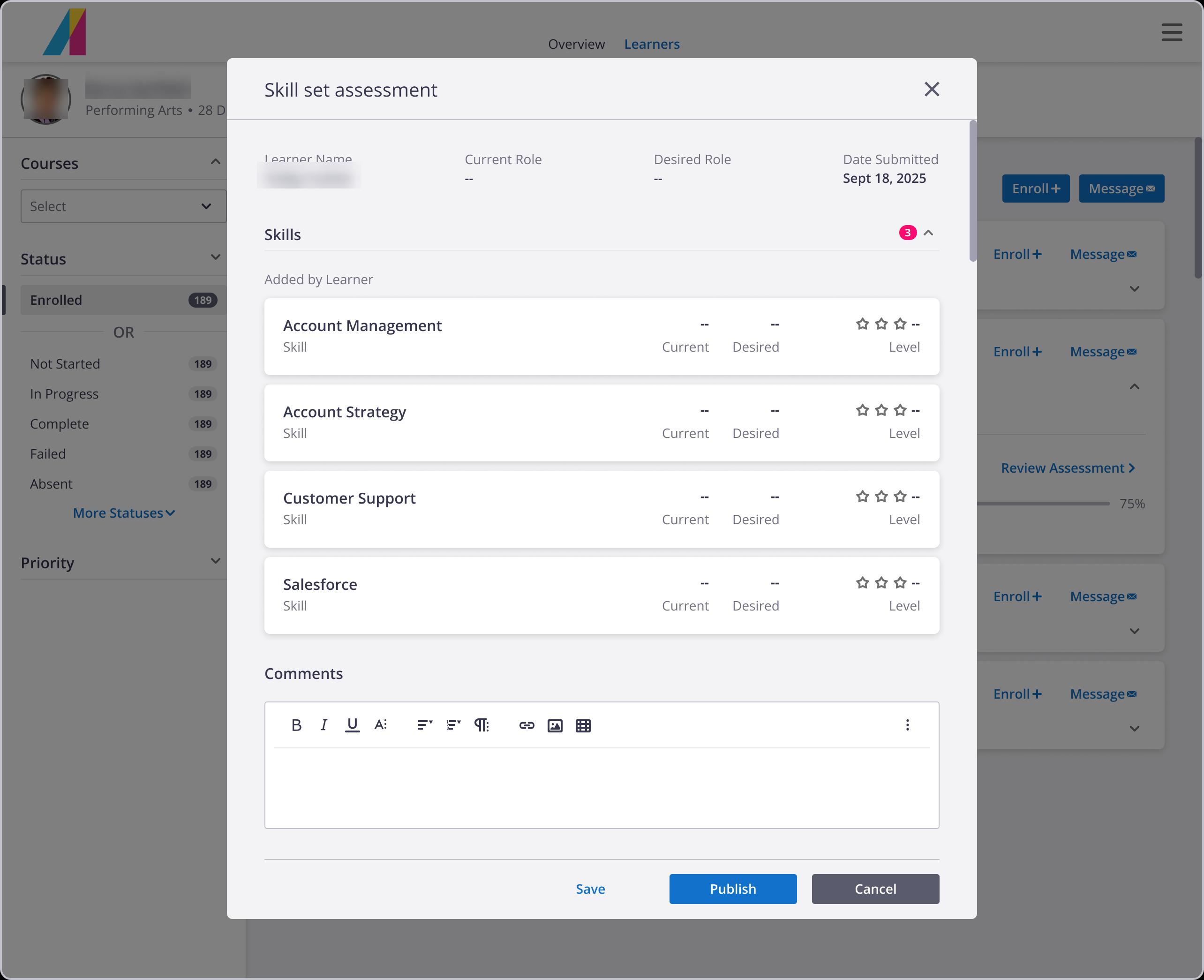Click the Publish button
1204x980 pixels.
[x=733, y=889]
